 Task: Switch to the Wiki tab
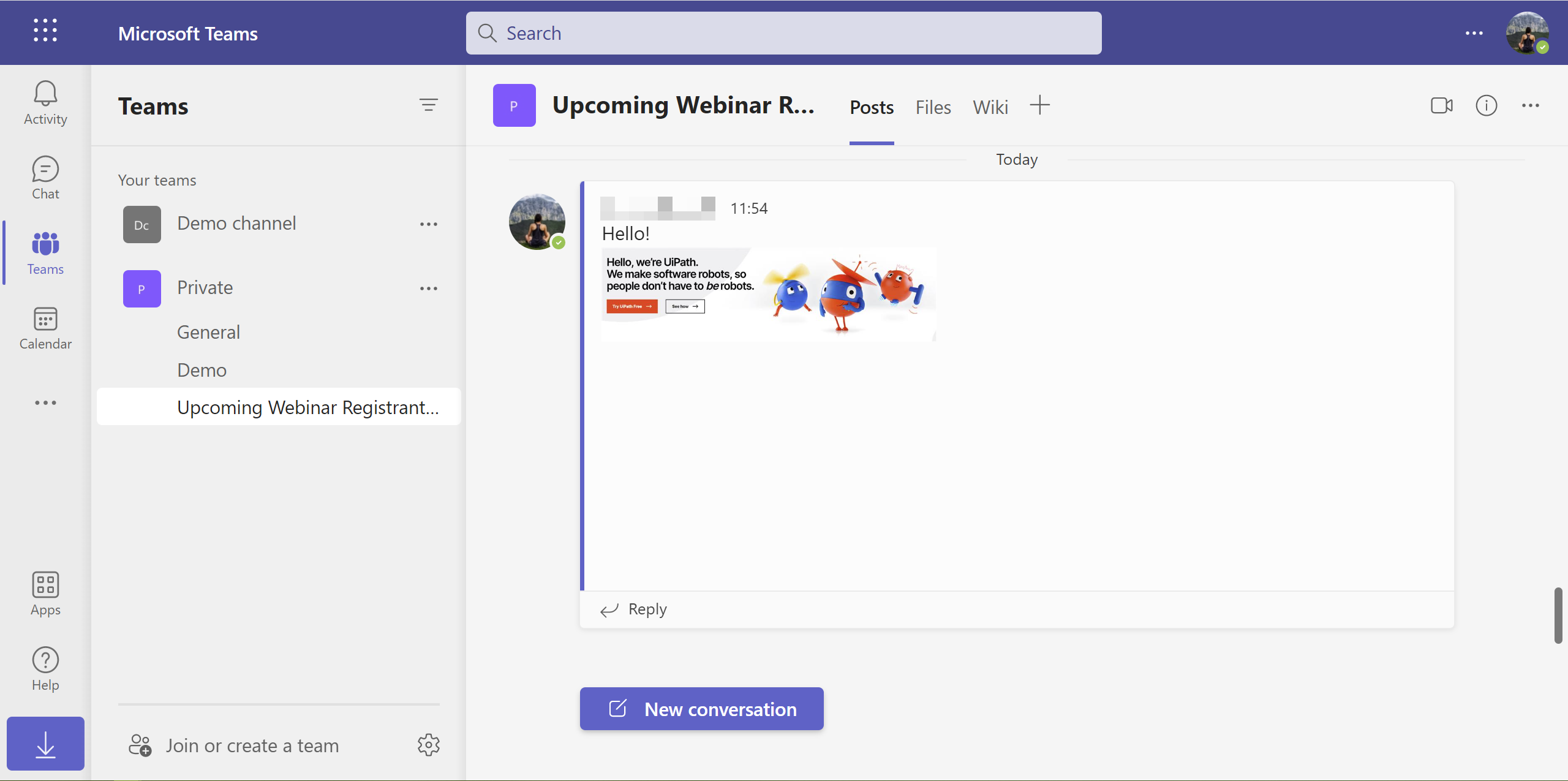(990, 107)
